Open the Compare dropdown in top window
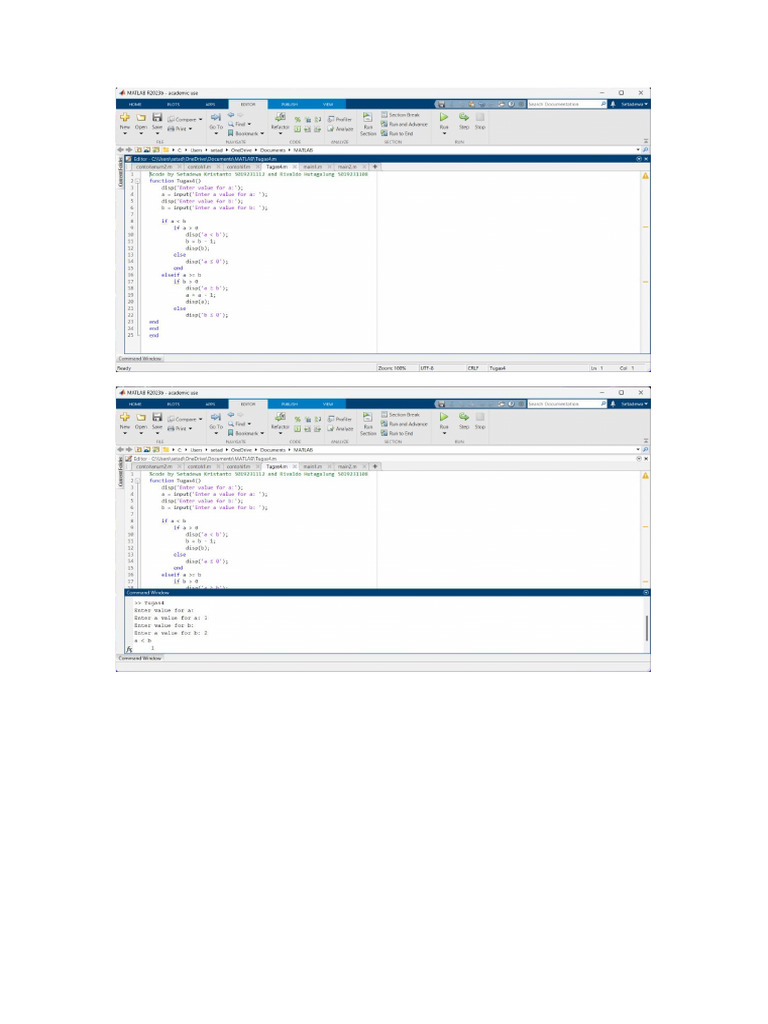Screen dimensions: 768x1024 pyautogui.click(x=184, y=119)
